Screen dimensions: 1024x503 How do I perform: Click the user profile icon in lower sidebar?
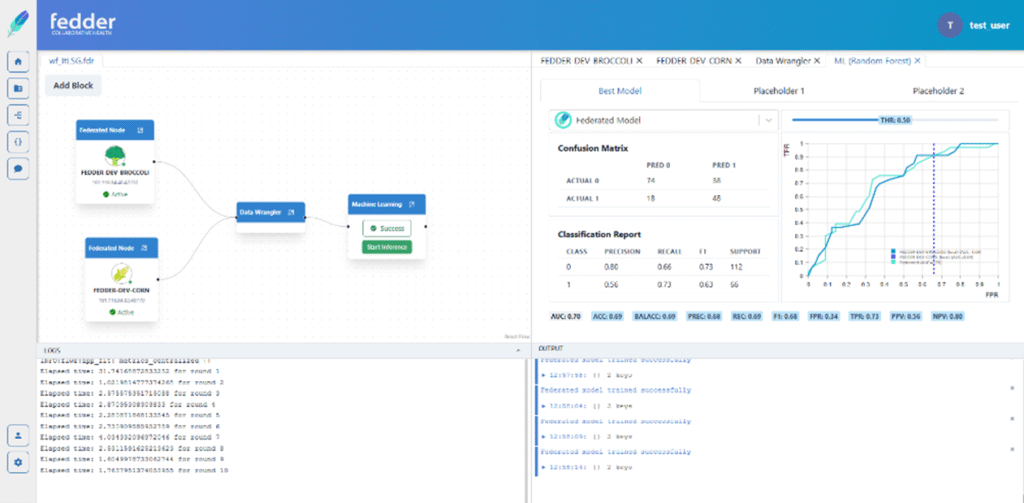pyautogui.click(x=18, y=436)
